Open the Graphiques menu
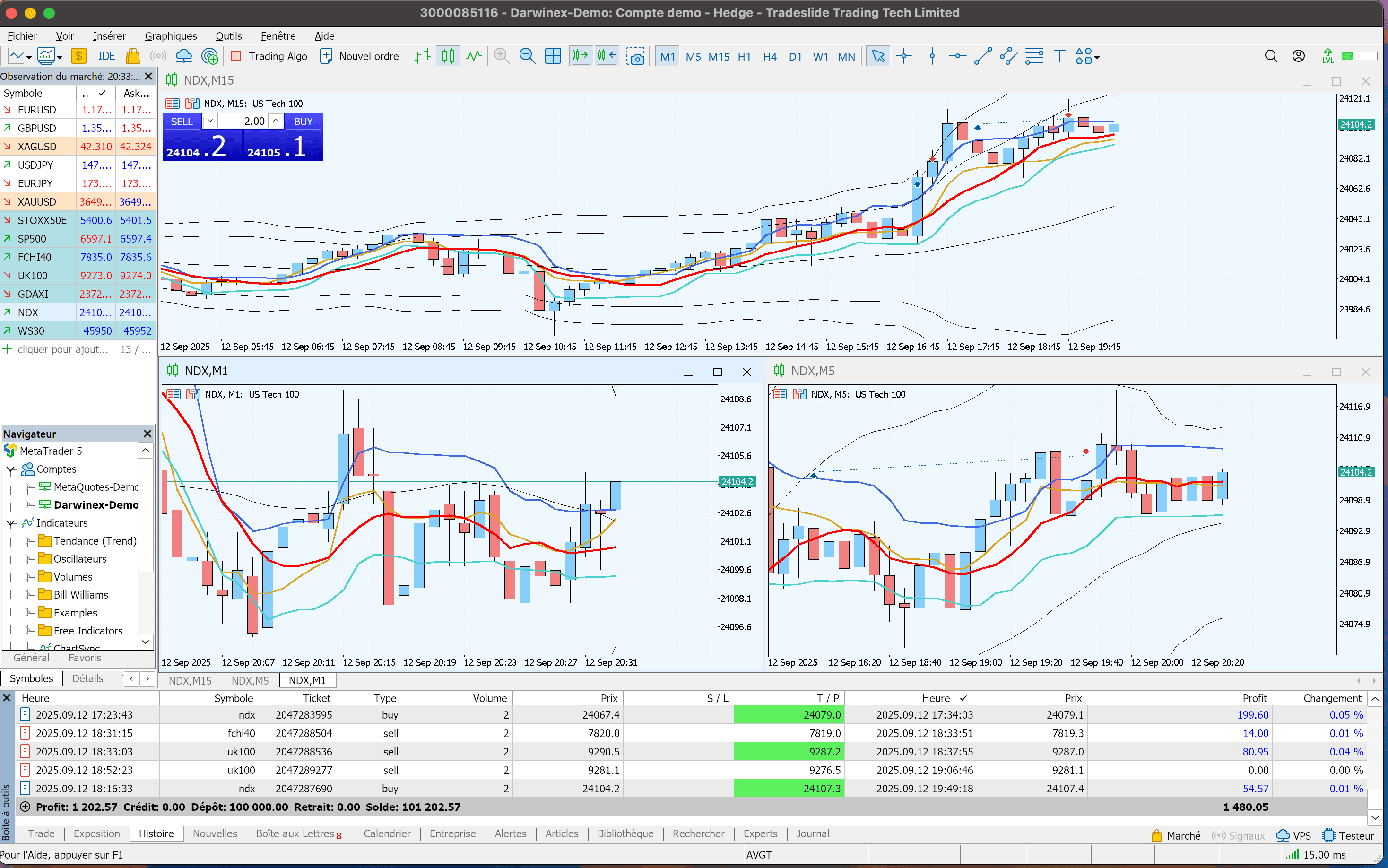 pyautogui.click(x=171, y=35)
